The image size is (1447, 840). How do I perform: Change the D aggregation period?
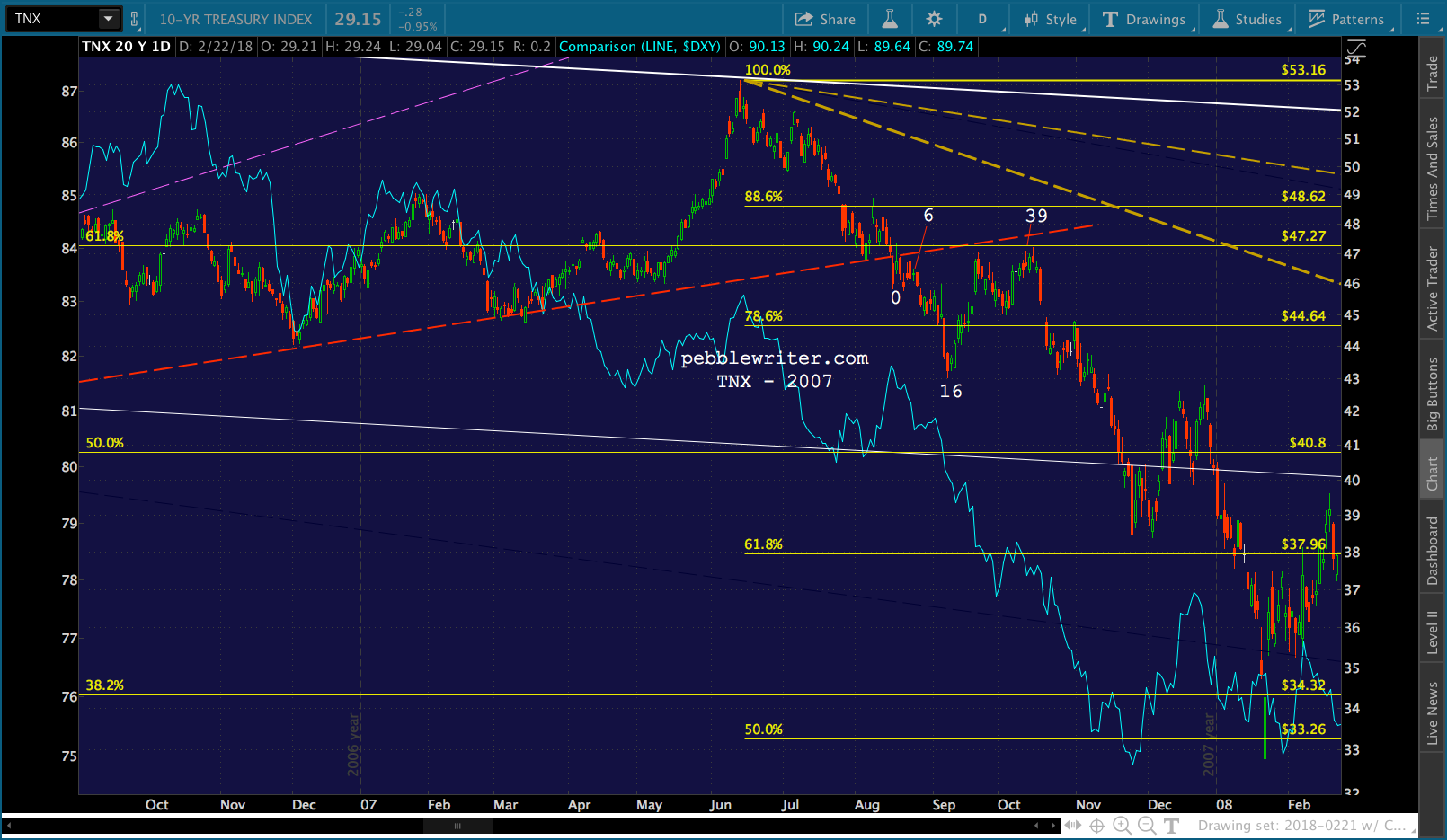[x=982, y=19]
